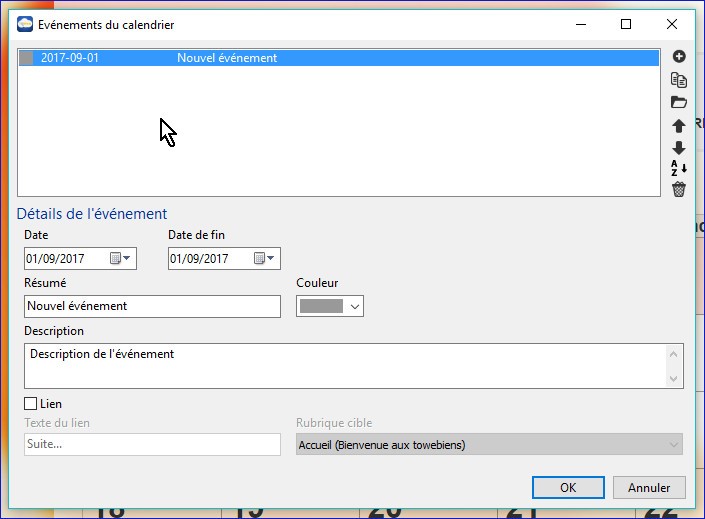Screen dimensions: 705x519
Task: Add a new event with the plus icon
Action: (x=679, y=57)
